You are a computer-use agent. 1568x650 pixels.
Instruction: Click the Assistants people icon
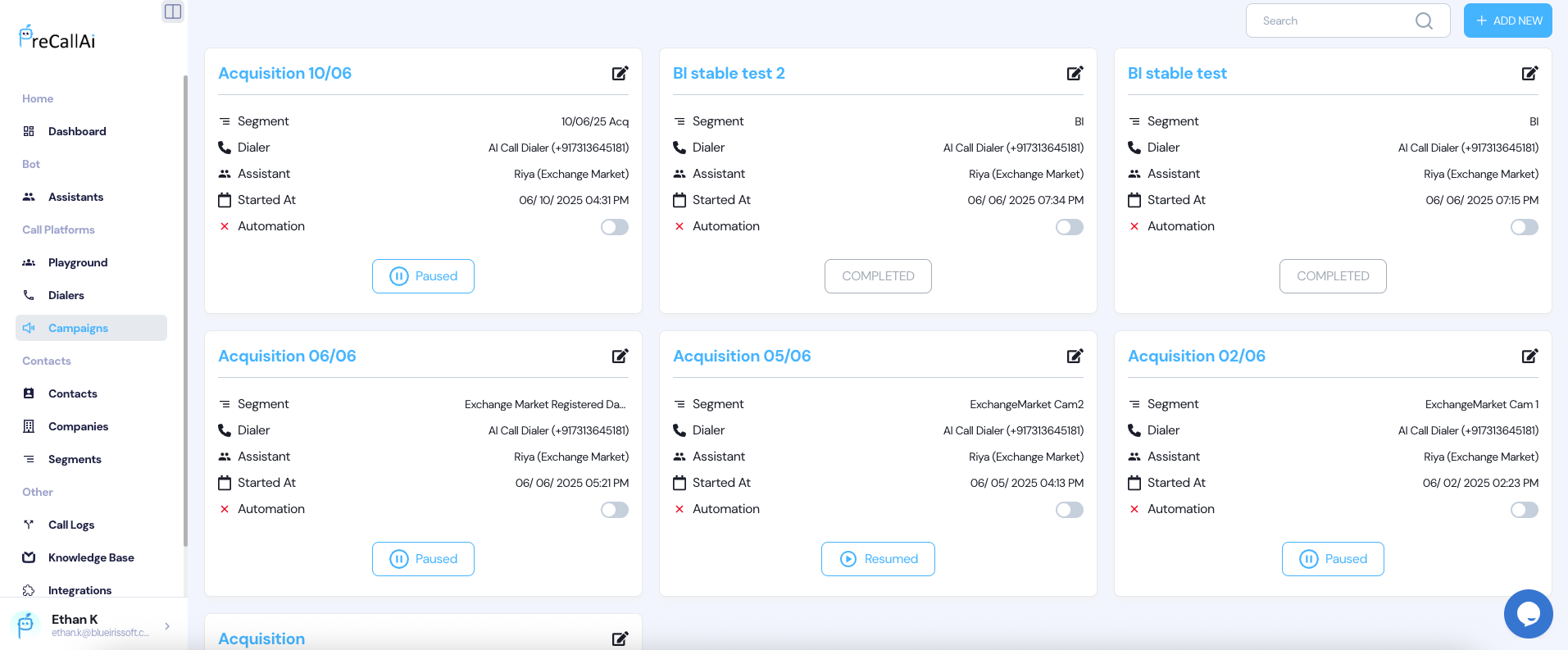coord(29,197)
